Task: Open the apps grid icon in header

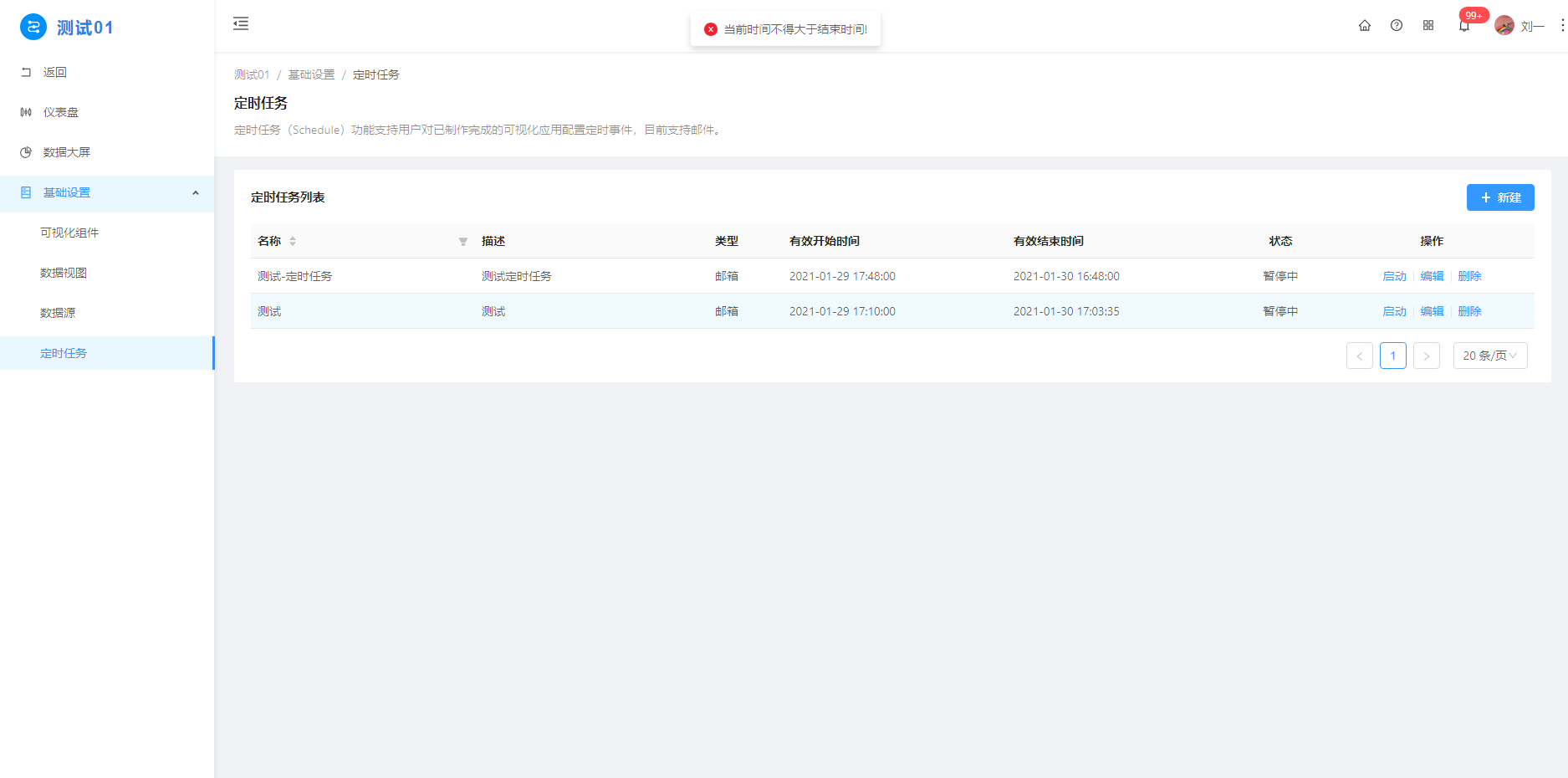Action: (1428, 26)
